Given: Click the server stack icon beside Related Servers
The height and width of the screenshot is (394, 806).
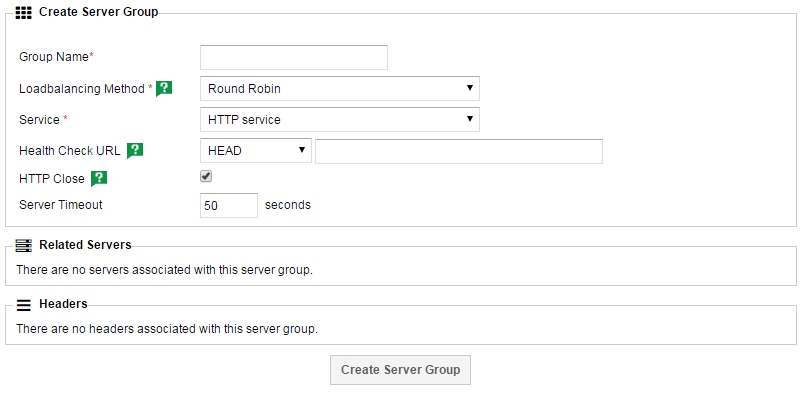Looking at the screenshot, I should click(24, 246).
